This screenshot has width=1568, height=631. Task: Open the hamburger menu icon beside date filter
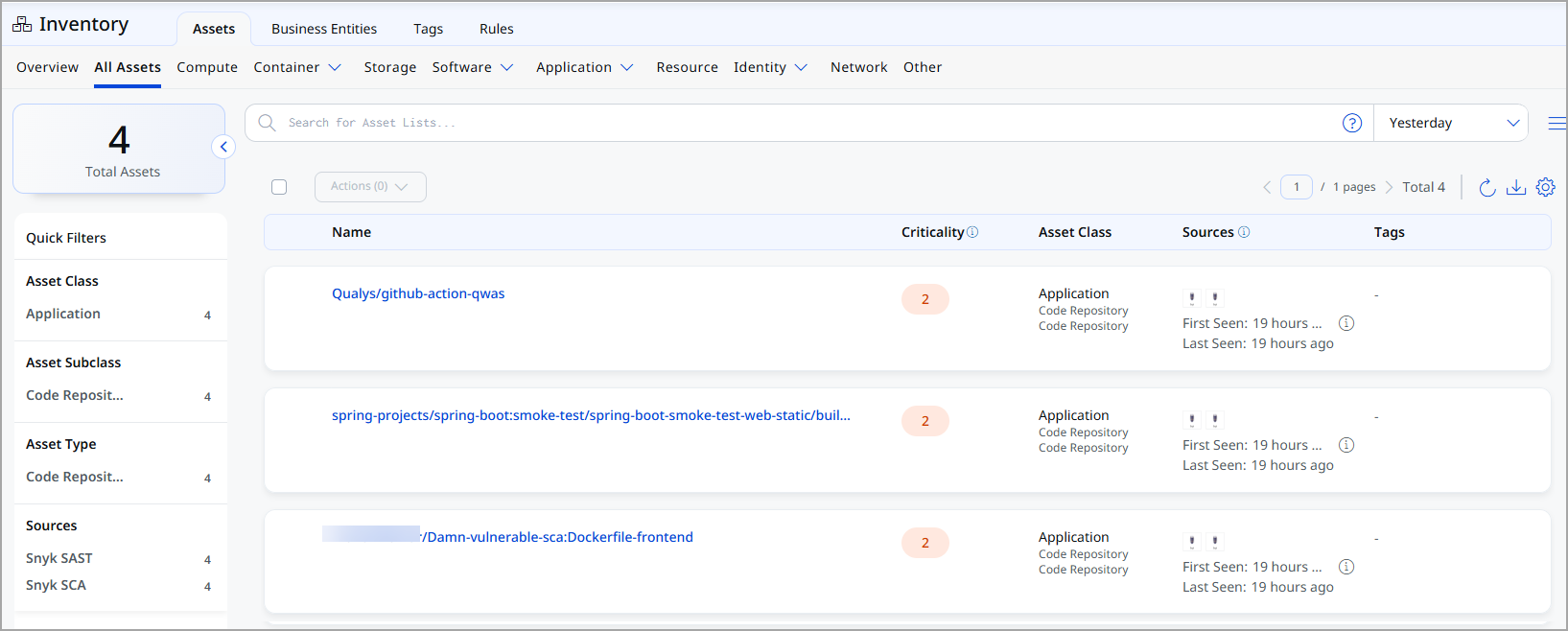coord(1556,123)
